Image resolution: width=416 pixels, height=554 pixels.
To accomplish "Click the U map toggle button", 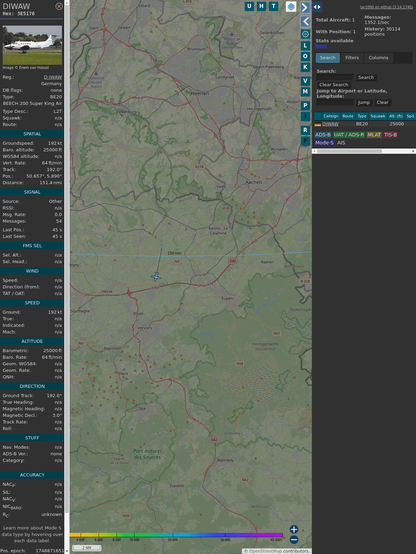I will pyautogui.click(x=249, y=6).
